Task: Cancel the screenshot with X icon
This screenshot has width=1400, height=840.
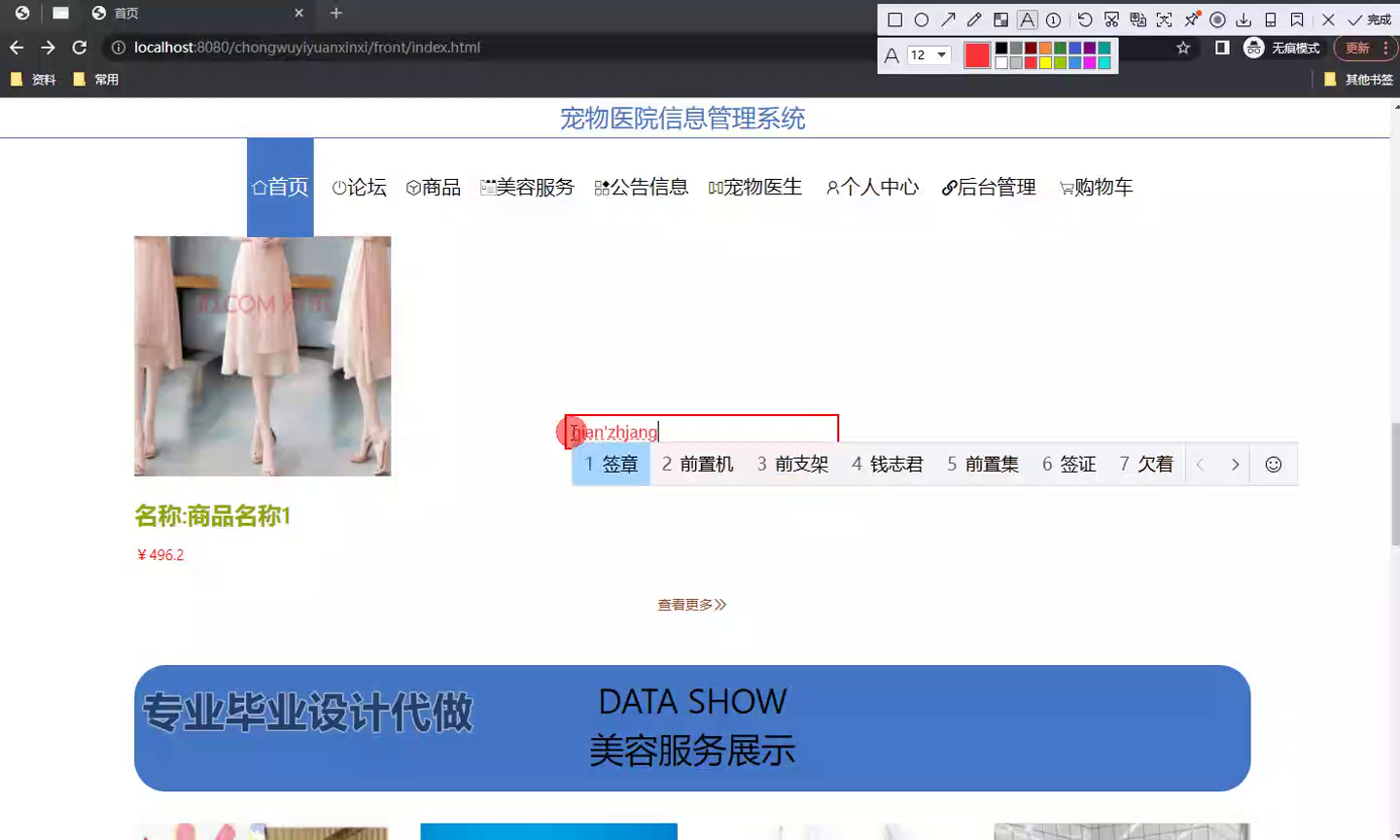Action: [1328, 19]
